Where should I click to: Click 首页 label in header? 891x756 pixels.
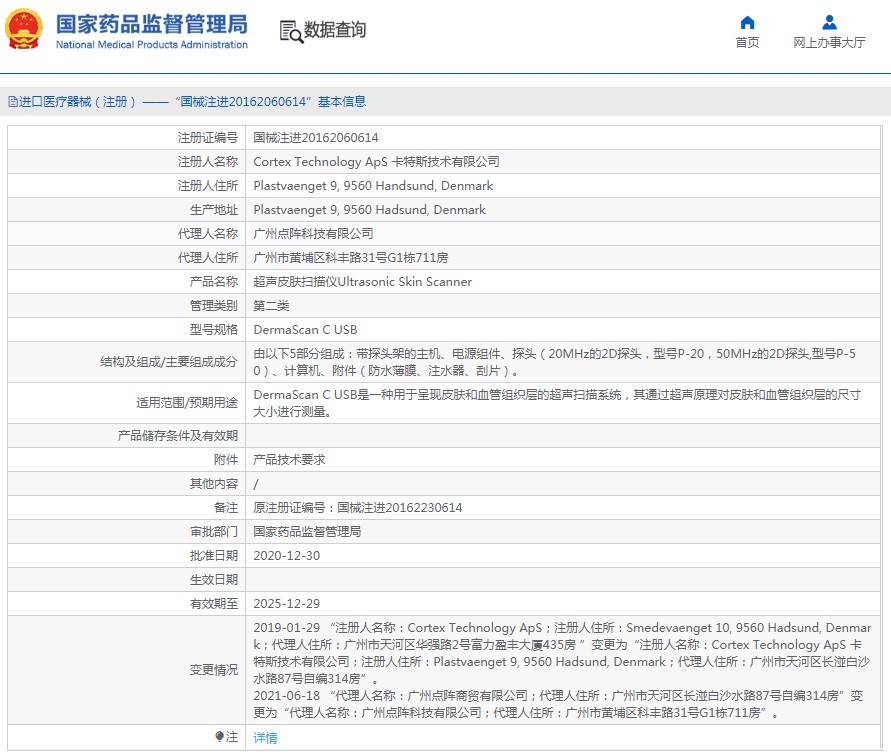tap(747, 43)
